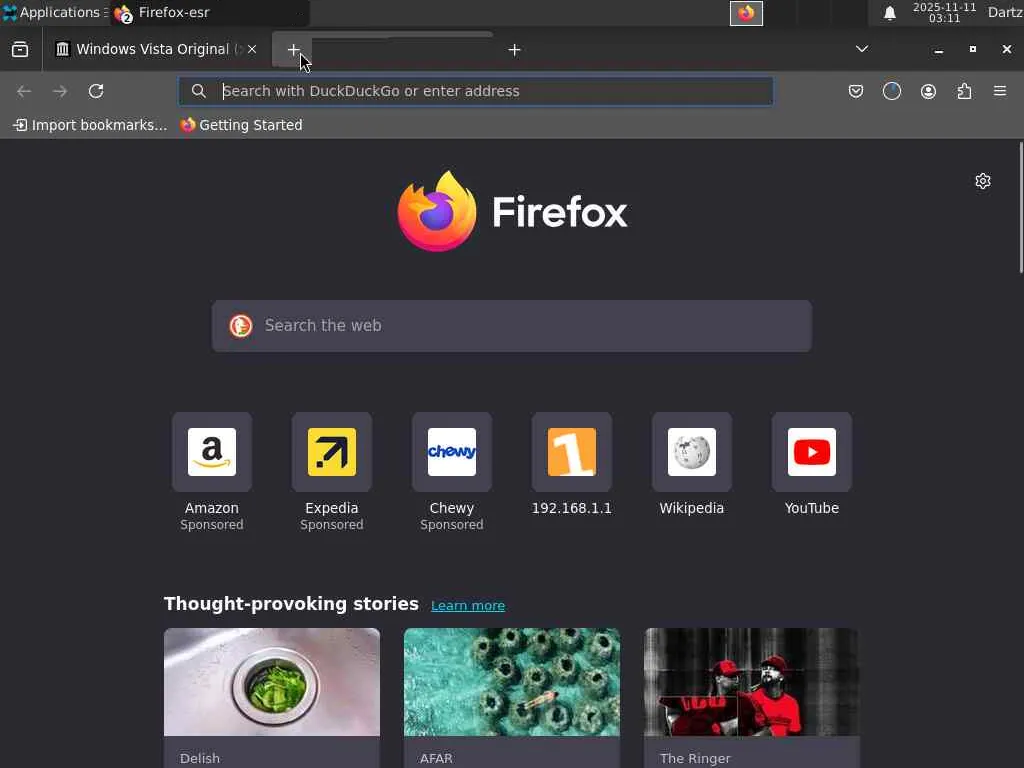
Task: Click the Dartz user label in the panel
Action: 1005,12
